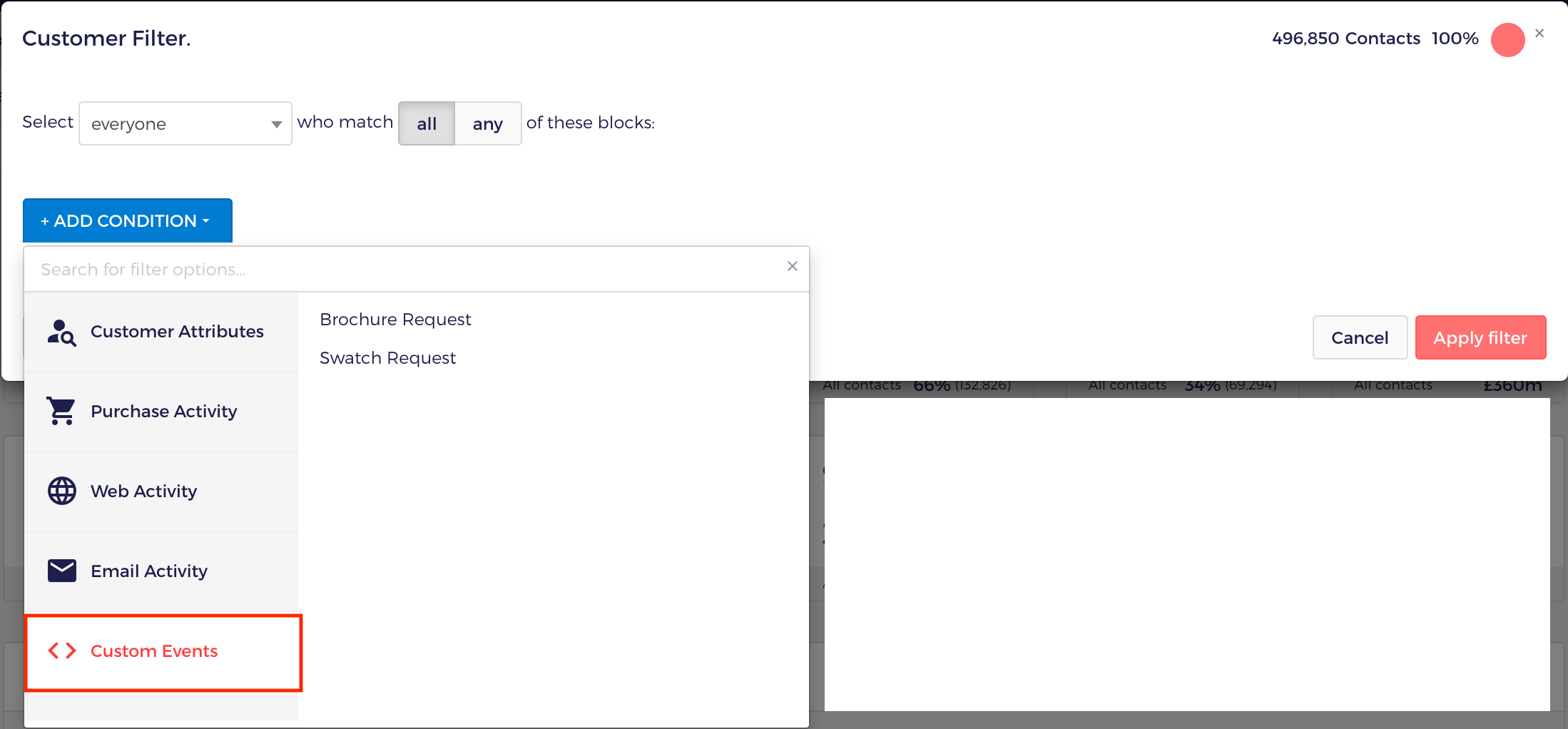Open the Email Activity category

click(x=161, y=571)
